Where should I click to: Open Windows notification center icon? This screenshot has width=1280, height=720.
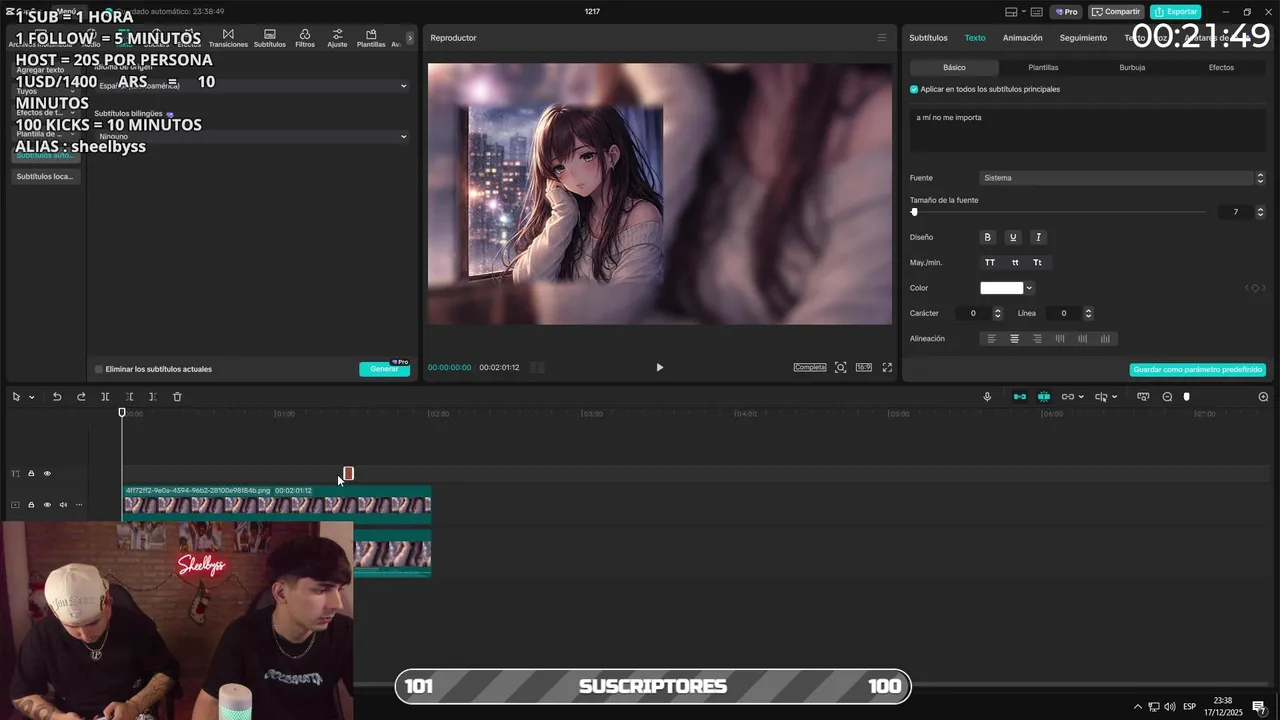(1258, 707)
